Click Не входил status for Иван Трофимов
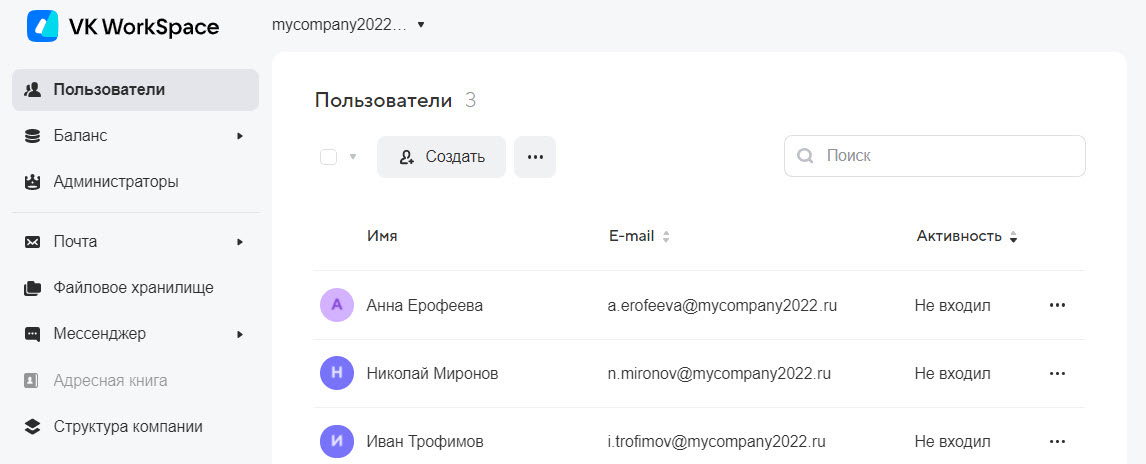Viewport: 1146px width, 464px height. (x=952, y=441)
